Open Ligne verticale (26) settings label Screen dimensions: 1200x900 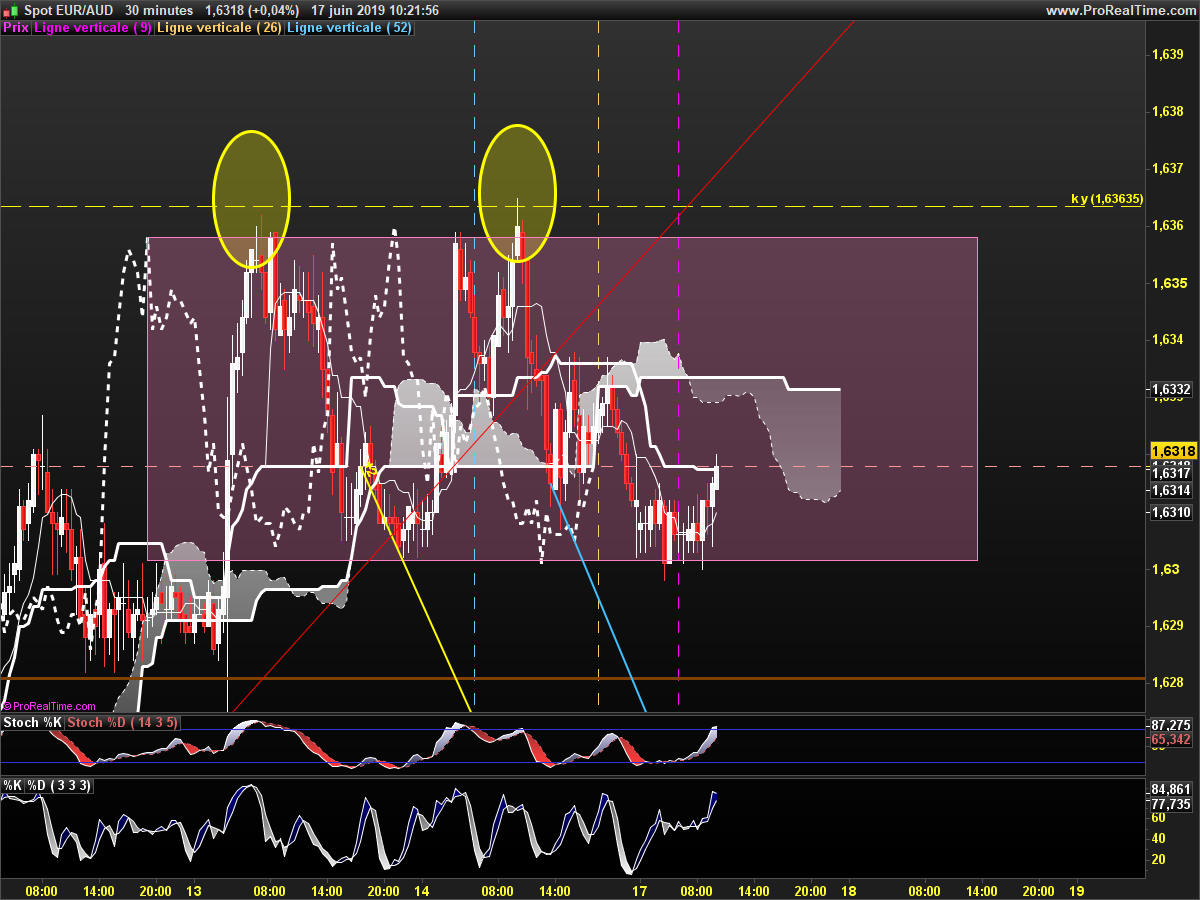point(220,28)
